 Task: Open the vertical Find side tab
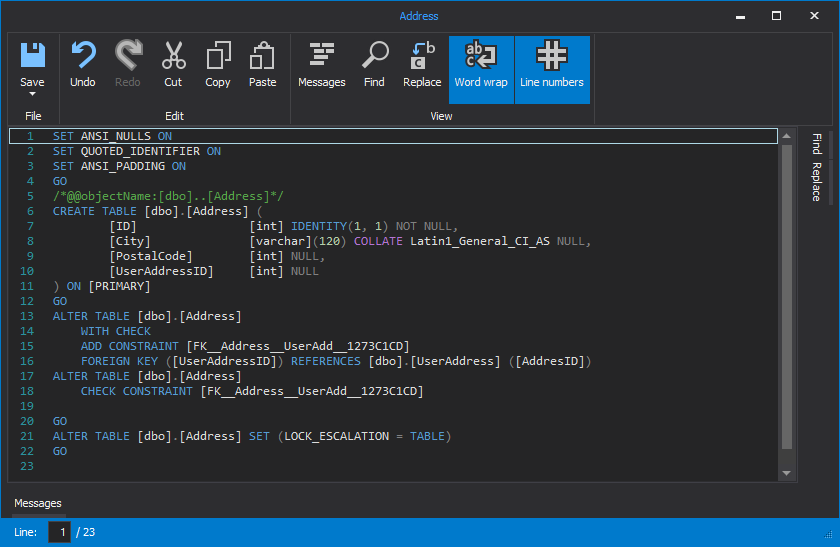click(x=816, y=144)
